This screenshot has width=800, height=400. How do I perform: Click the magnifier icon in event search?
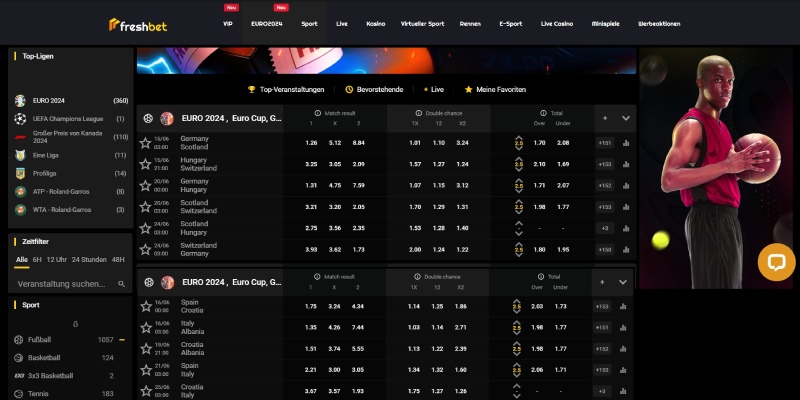point(121,284)
